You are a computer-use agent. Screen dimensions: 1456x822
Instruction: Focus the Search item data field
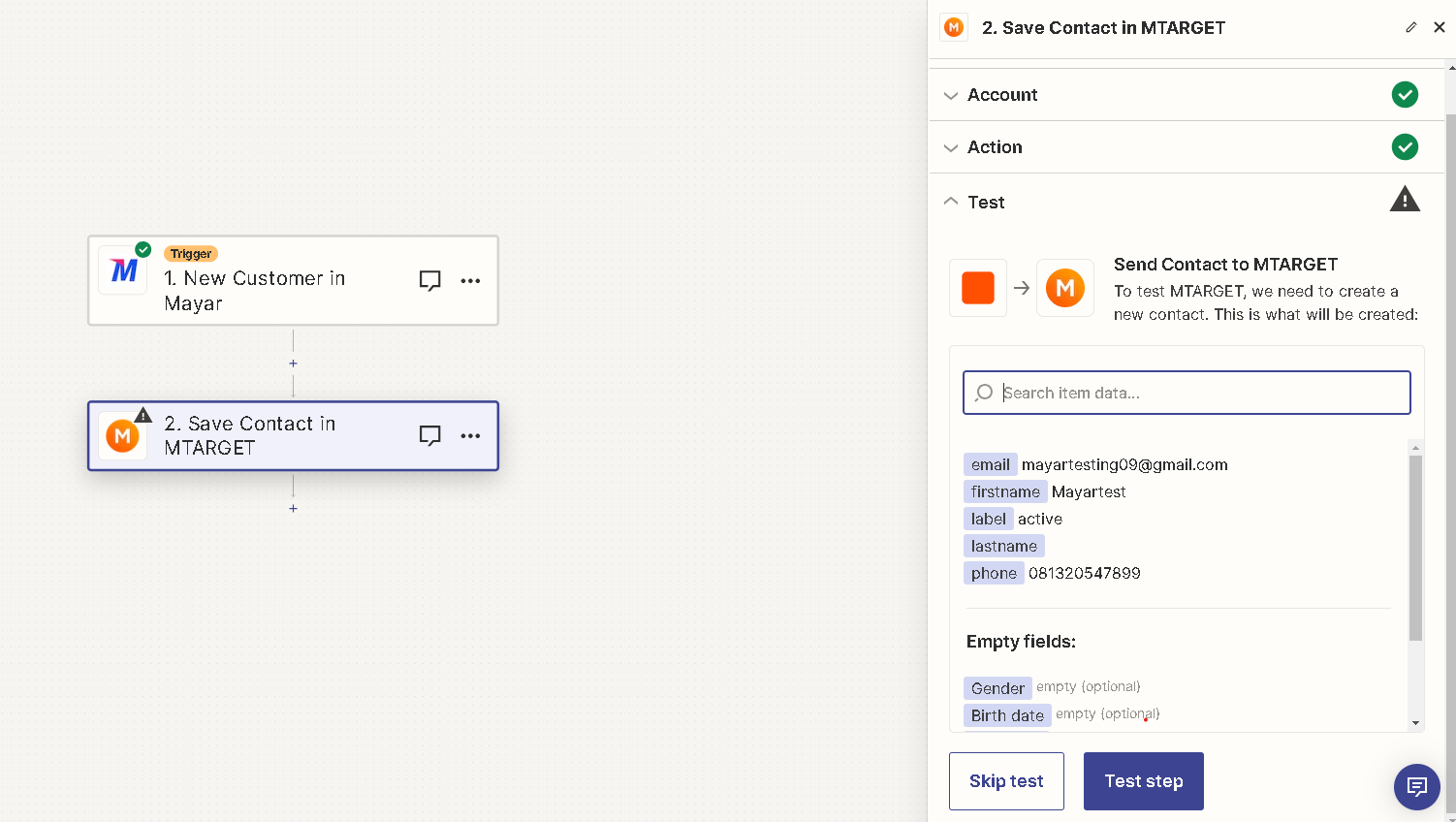point(1187,393)
